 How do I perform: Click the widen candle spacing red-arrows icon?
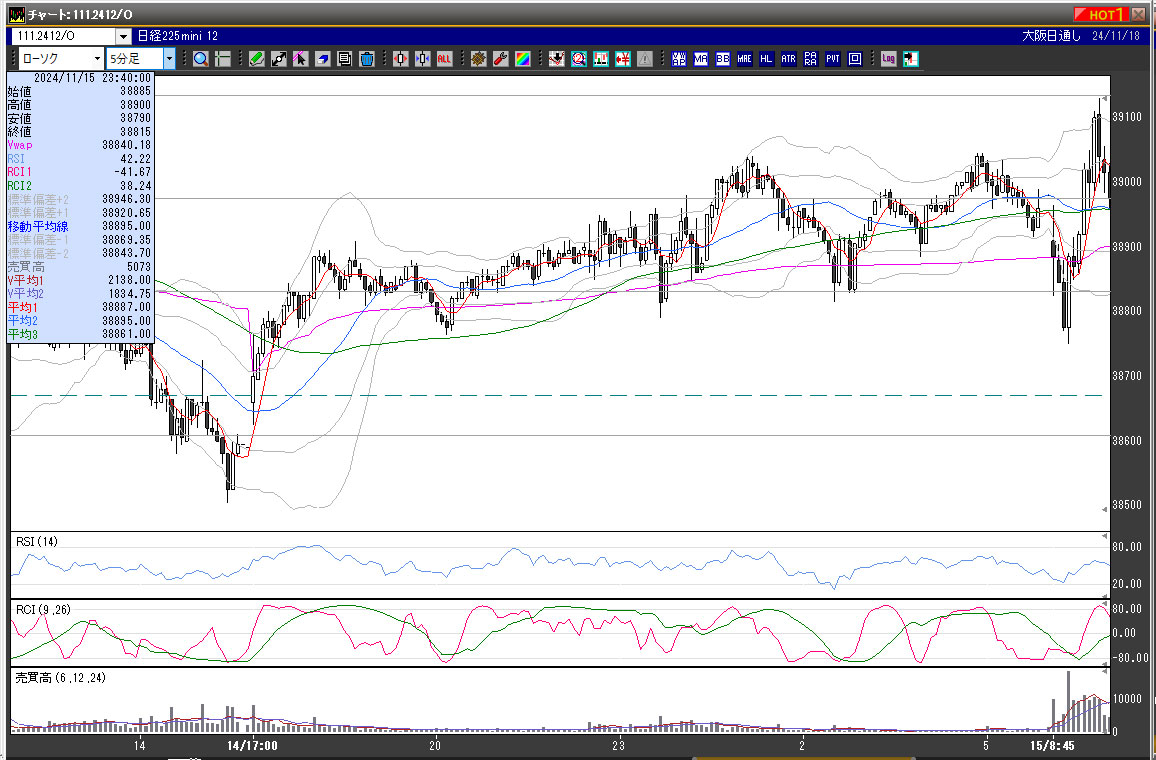(x=400, y=59)
